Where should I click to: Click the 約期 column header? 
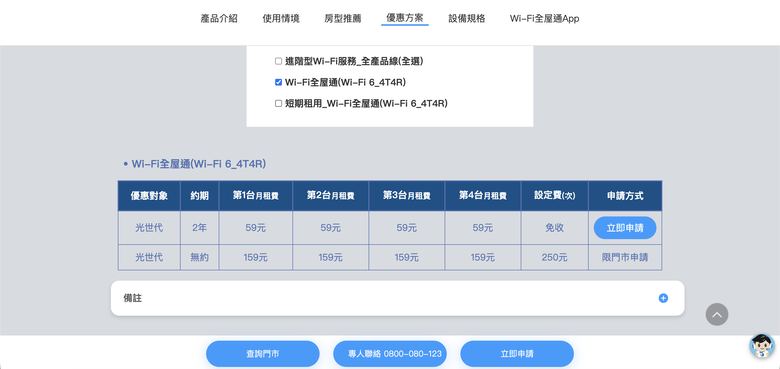(x=199, y=196)
